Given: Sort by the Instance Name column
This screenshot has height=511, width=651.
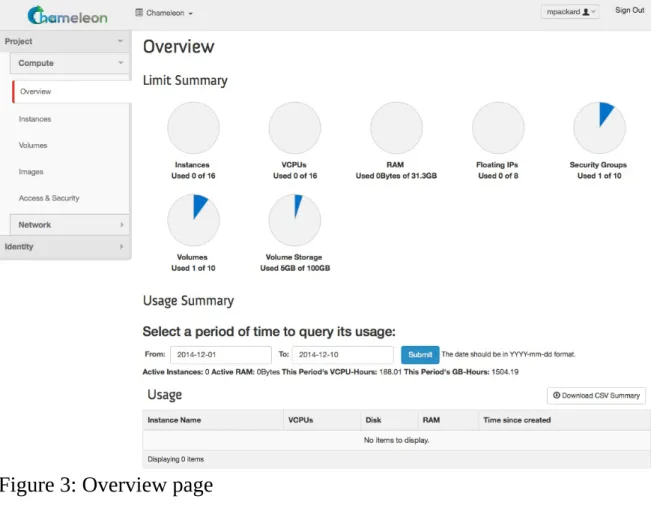Looking at the screenshot, I should [x=174, y=420].
